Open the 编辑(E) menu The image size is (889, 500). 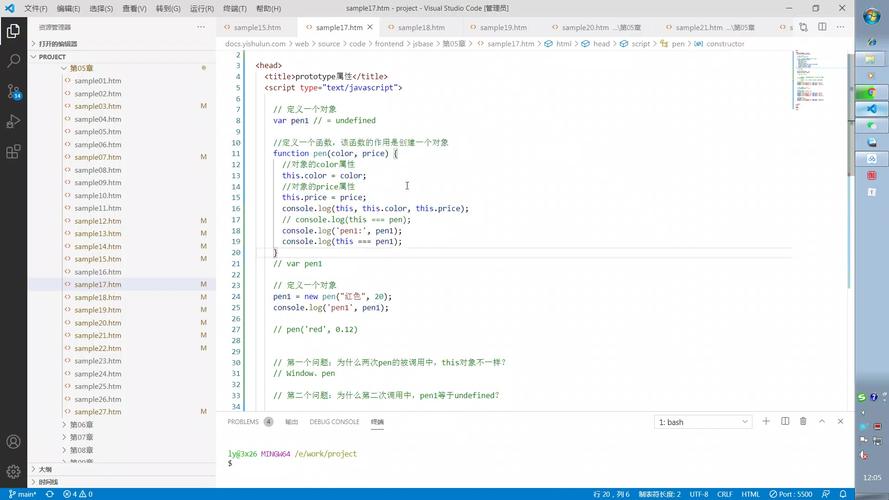click(68, 9)
